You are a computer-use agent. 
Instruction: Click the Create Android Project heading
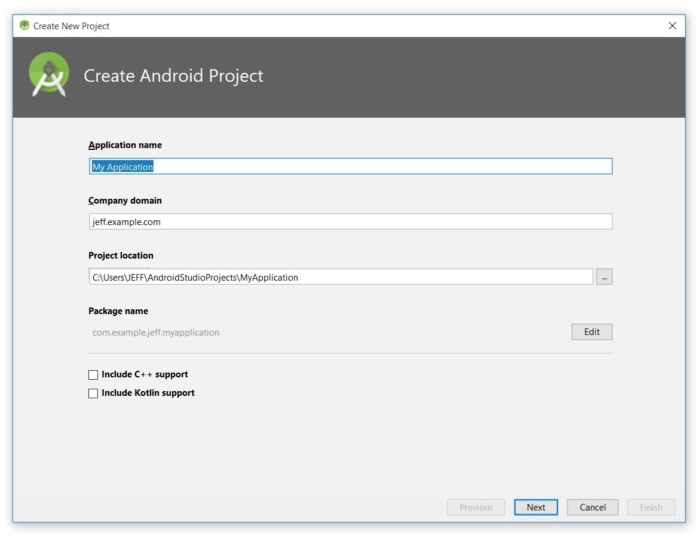[173, 76]
